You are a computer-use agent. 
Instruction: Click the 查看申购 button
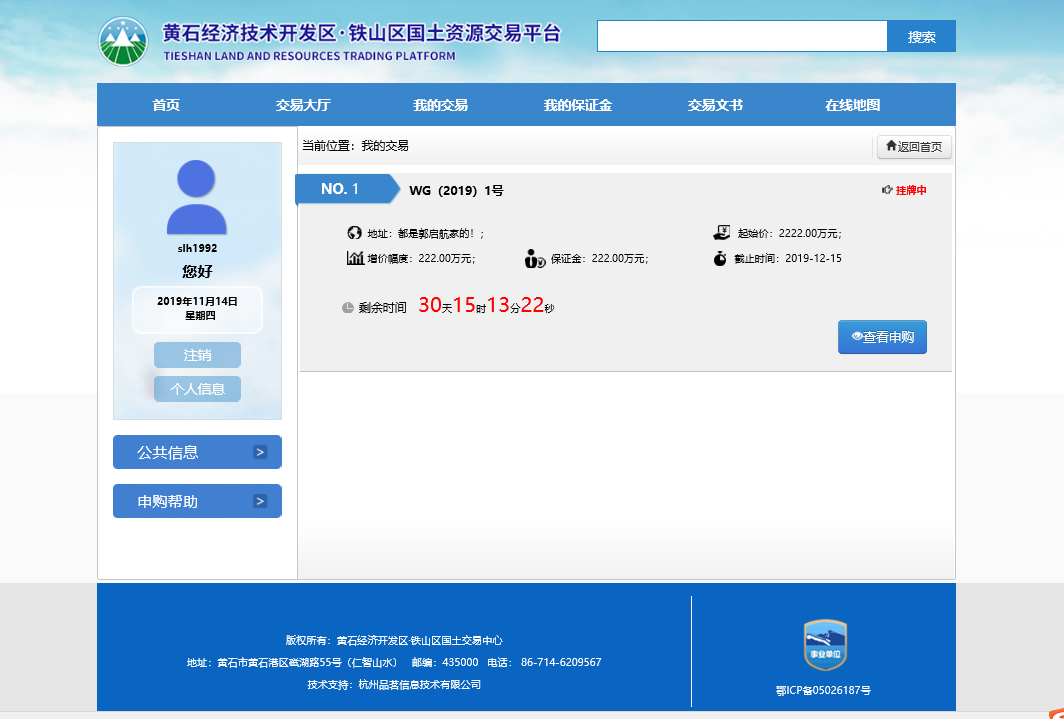[882, 337]
